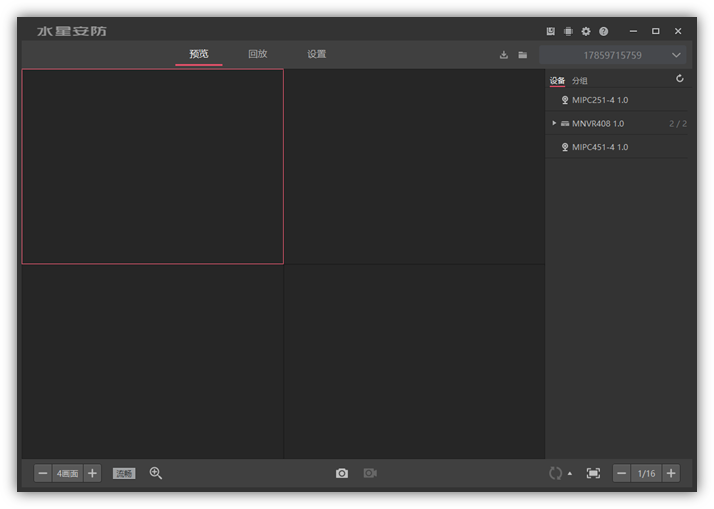Open the download manager icon
Viewport: 714px width, 509px height.
pyautogui.click(x=504, y=55)
